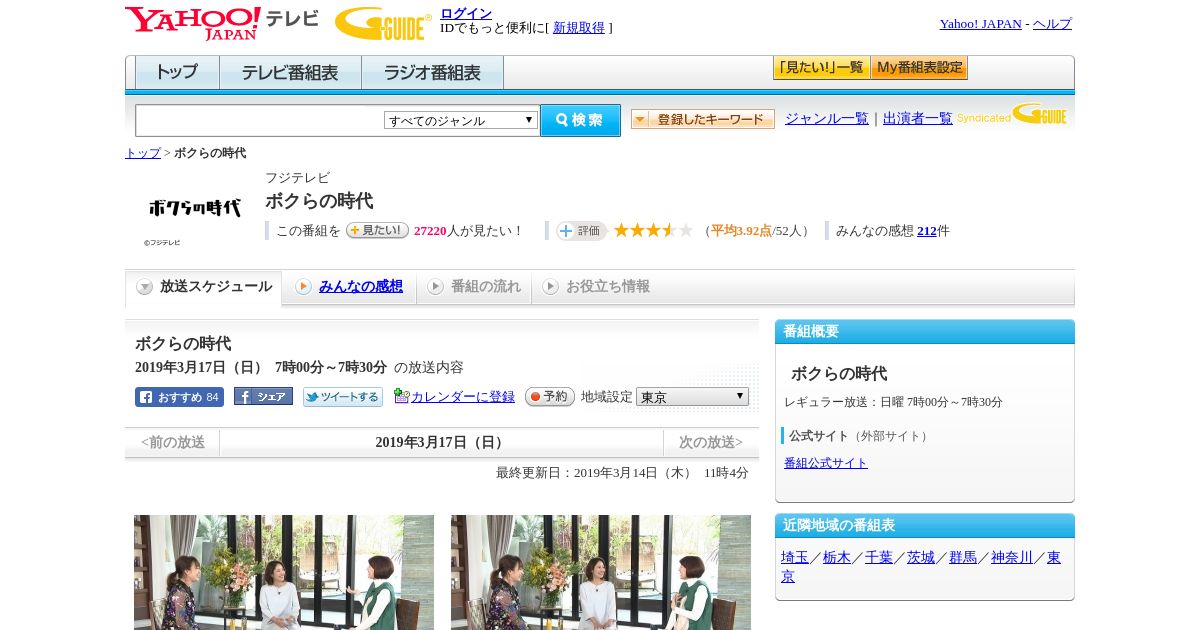Viewport: 1200px width, 630px height.
Task: Click the 最終更新日 timestamp text
Action: click(622, 473)
